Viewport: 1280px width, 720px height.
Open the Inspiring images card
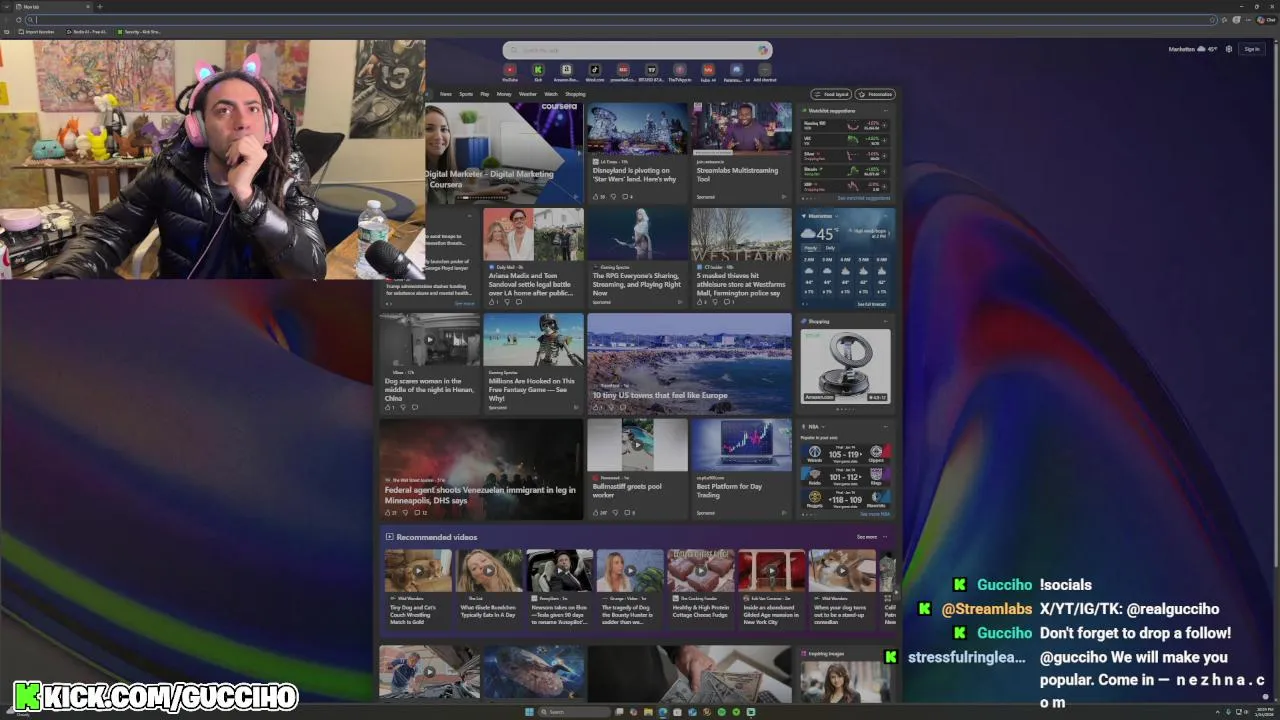pos(845,675)
